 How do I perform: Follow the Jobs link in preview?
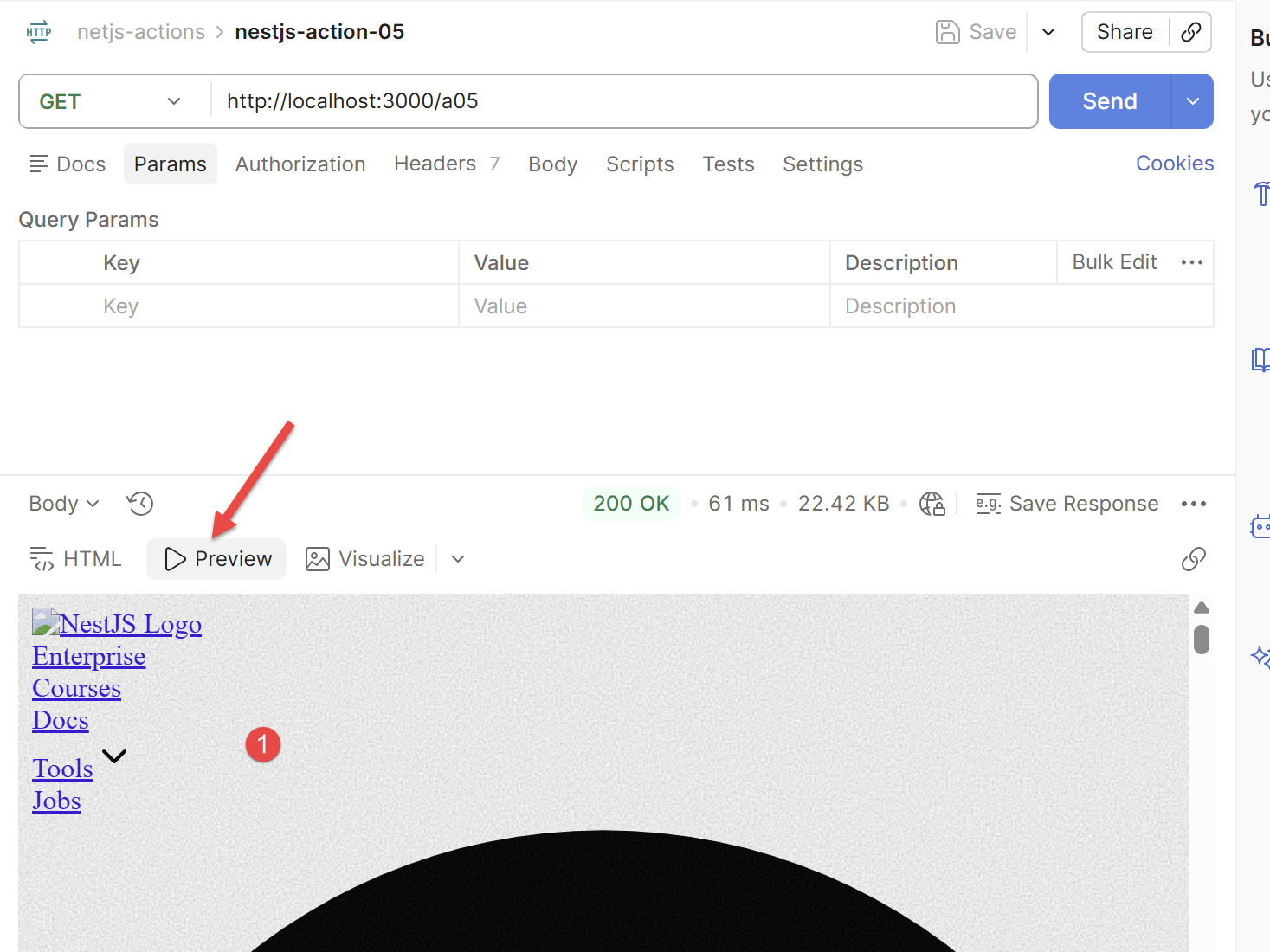tap(57, 801)
